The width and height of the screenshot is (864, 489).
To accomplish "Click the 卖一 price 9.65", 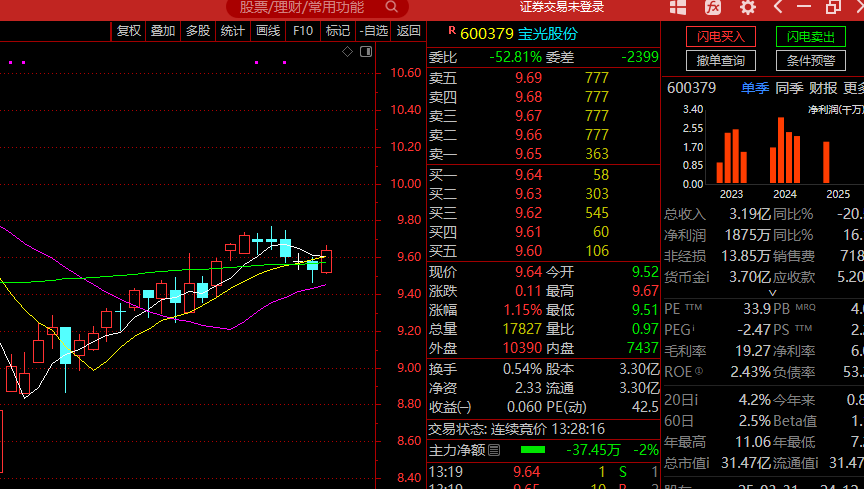I will [x=528, y=154].
